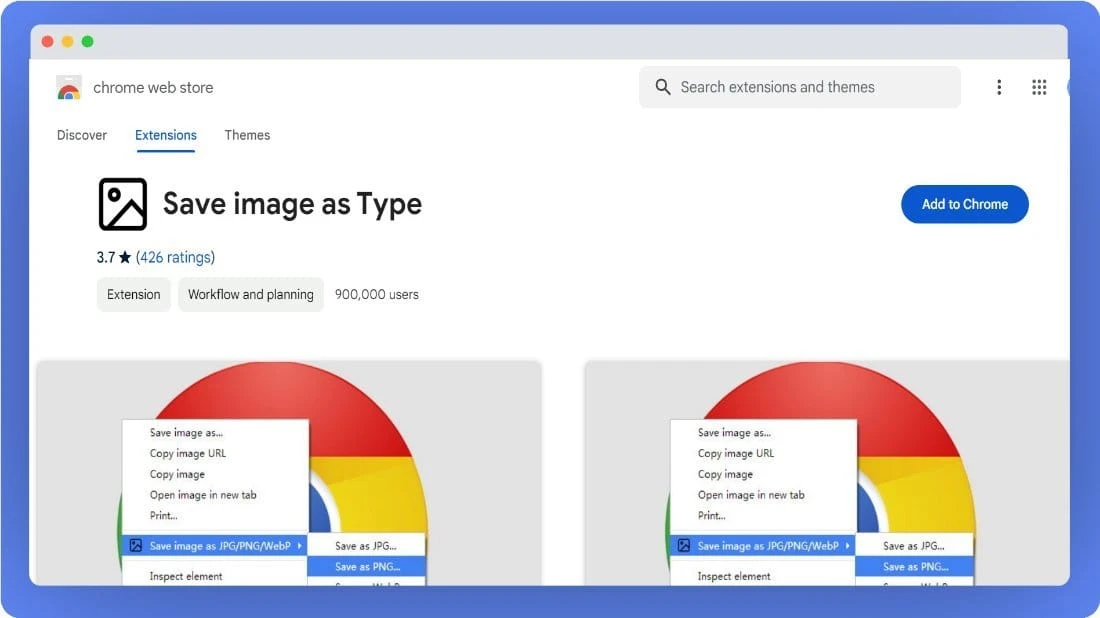Click 'Print...' in first screenshot menu

click(x=163, y=516)
